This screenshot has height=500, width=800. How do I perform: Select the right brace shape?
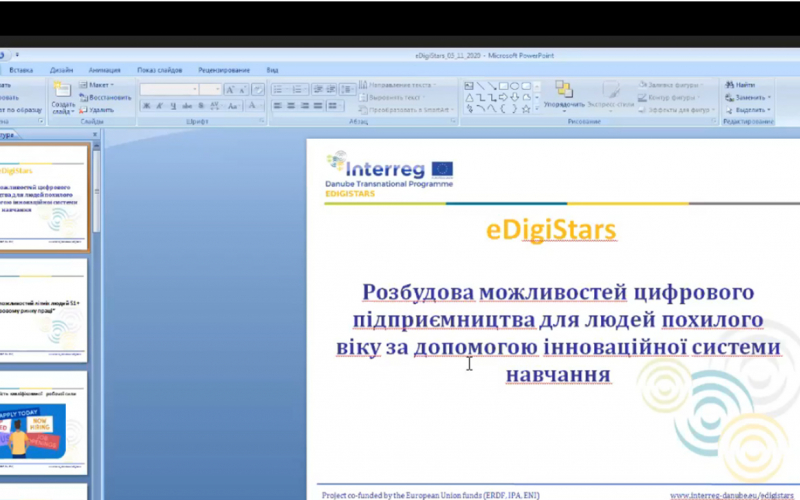point(514,109)
